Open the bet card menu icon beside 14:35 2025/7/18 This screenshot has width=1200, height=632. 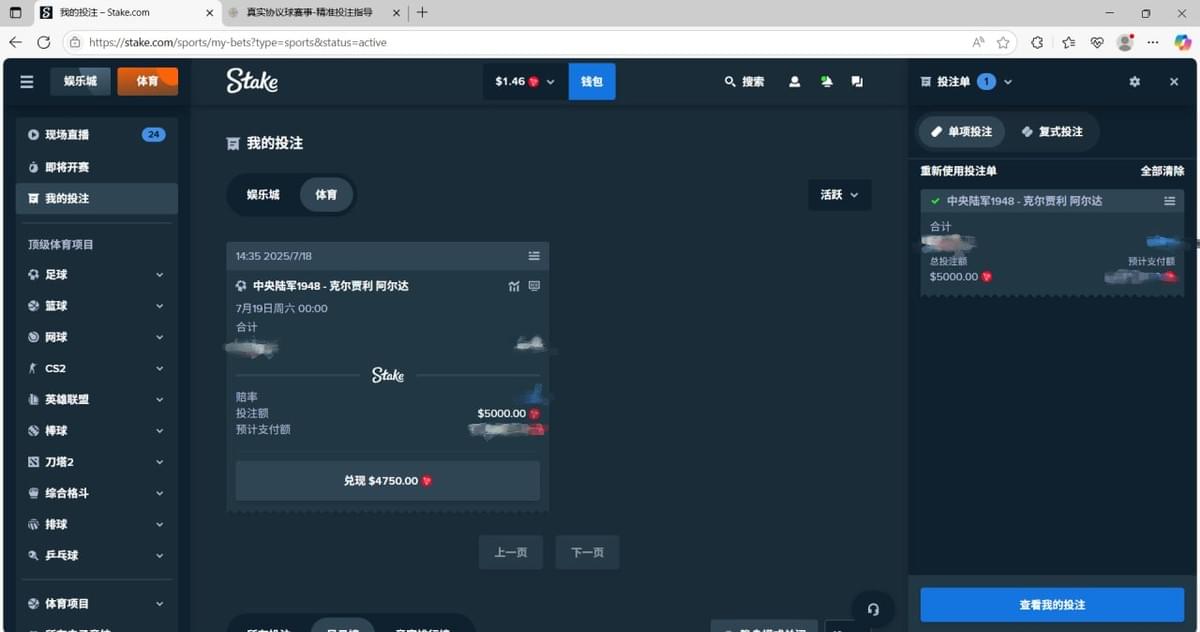pyautogui.click(x=534, y=256)
